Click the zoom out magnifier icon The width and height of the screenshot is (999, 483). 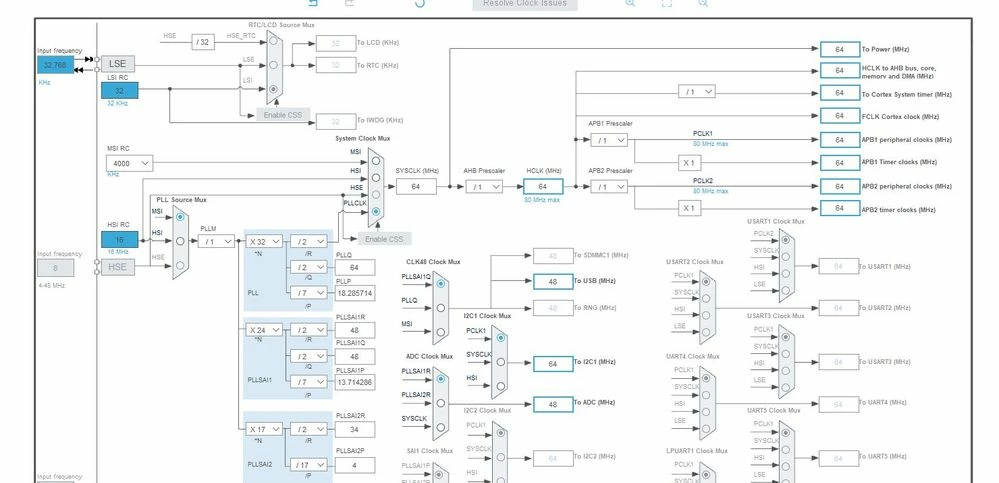(703, 3)
